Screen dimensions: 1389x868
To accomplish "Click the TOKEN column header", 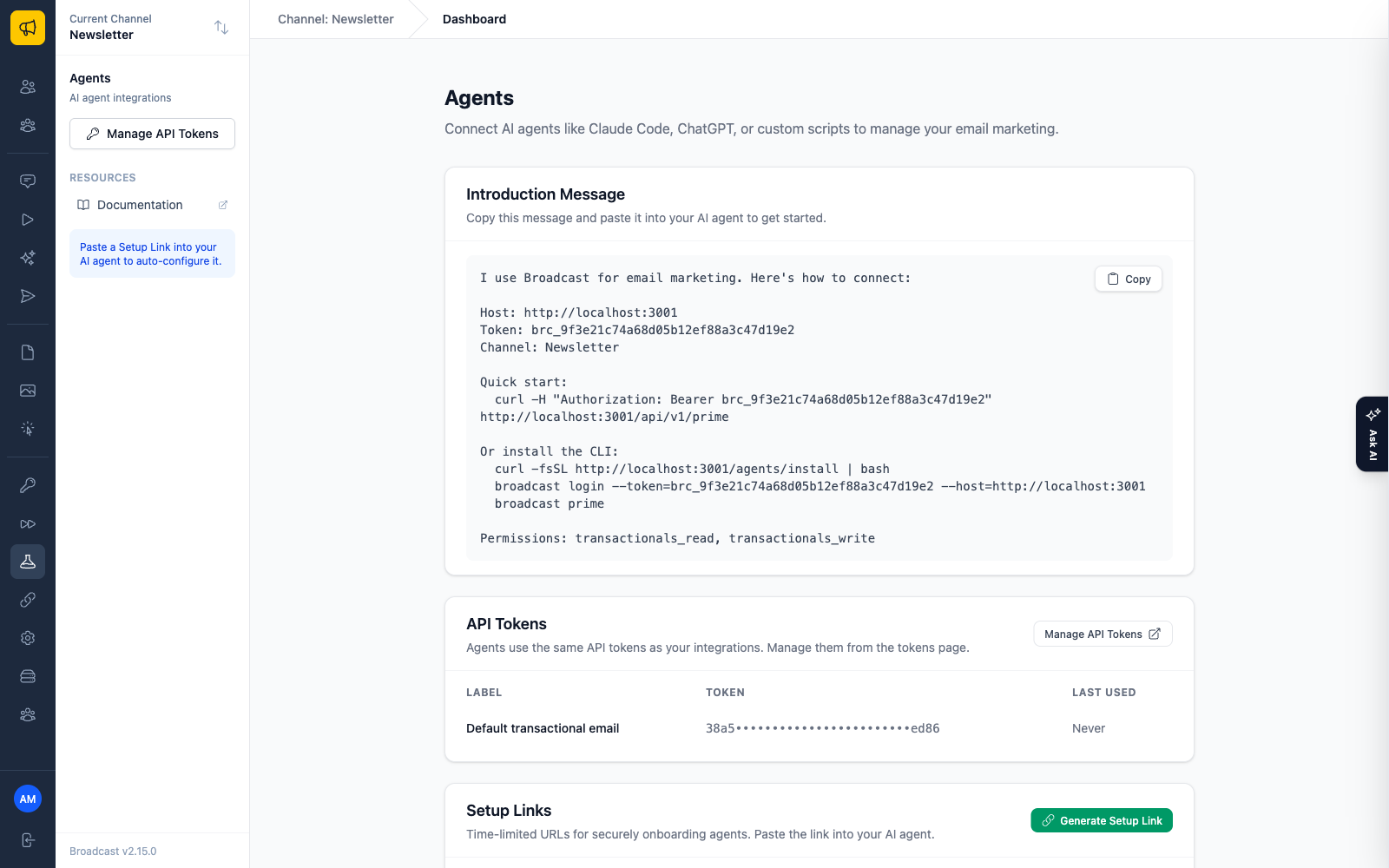I will [x=725, y=693].
